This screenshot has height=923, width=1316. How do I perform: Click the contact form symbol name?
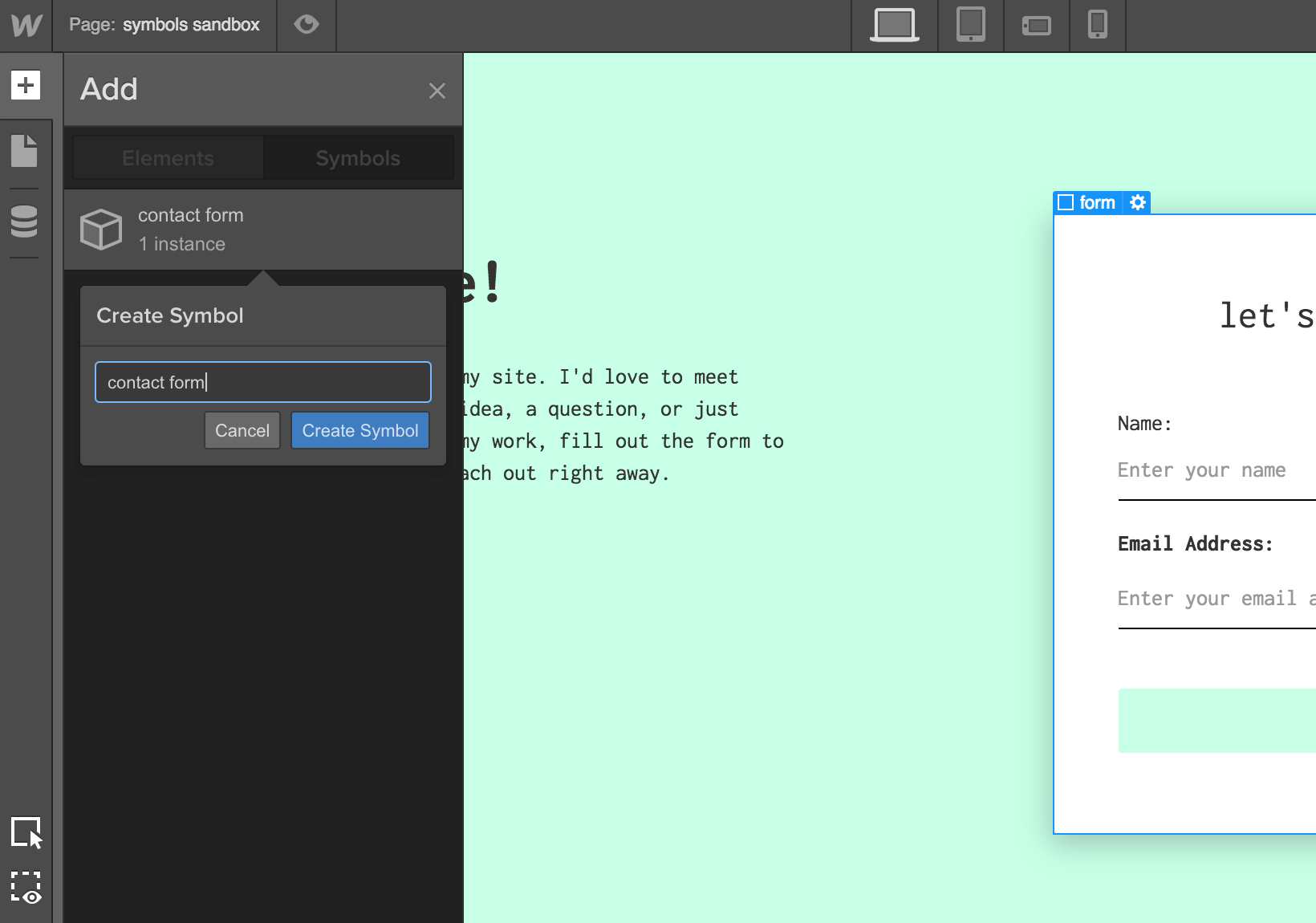tap(191, 215)
